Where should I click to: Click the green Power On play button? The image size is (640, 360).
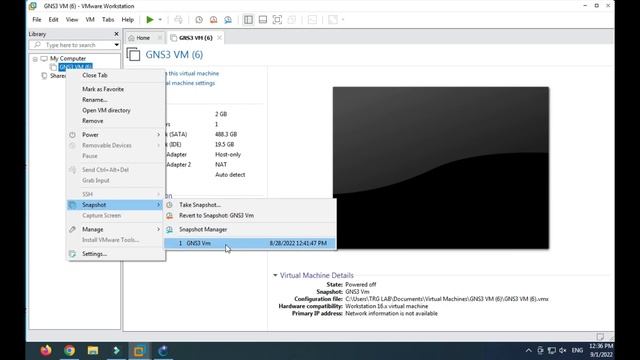click(x=150, y=20)
